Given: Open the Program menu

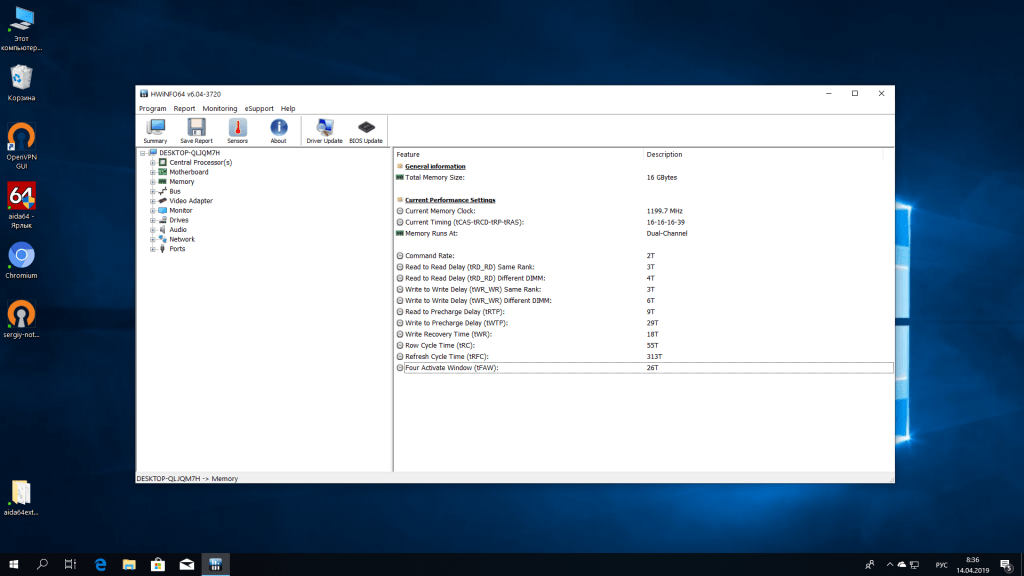Looking at the screenshot, I should [x=152, y=108].
